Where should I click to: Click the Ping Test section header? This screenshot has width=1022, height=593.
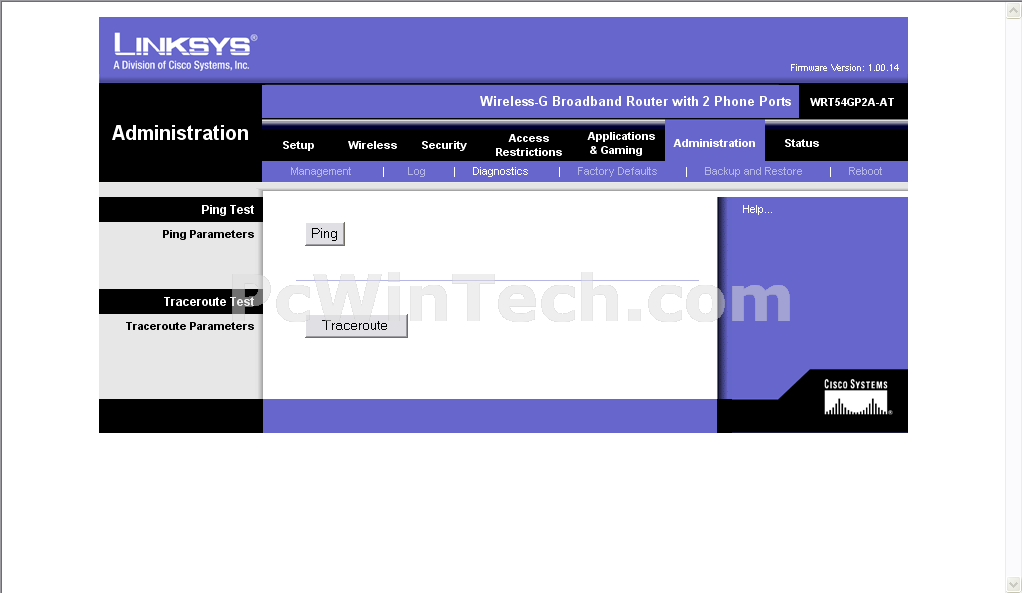[x=227, y=210]
